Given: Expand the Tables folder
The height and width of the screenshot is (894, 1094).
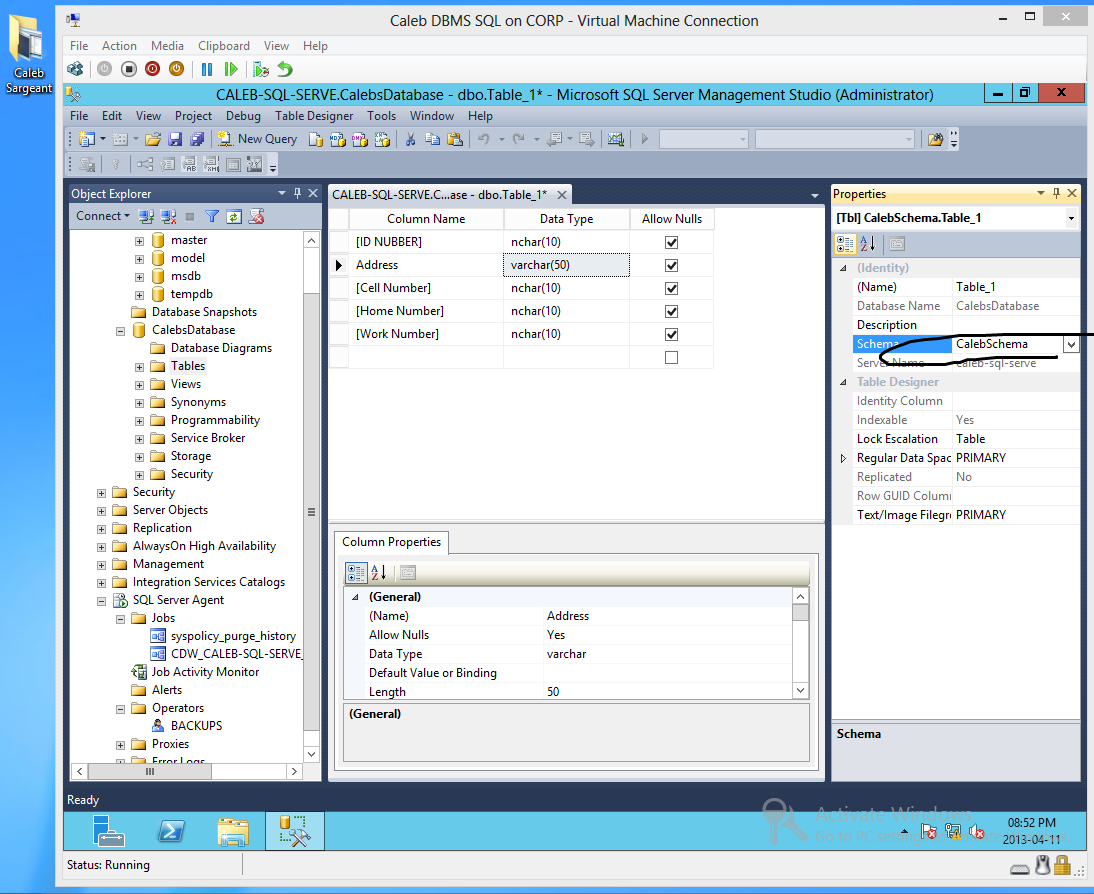Looking at the screenshot, I should 139,366.
